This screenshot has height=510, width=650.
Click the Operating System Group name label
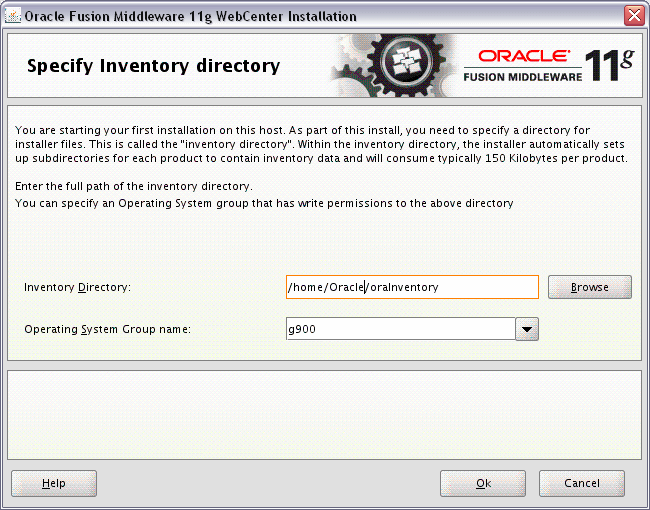[108, 329]
